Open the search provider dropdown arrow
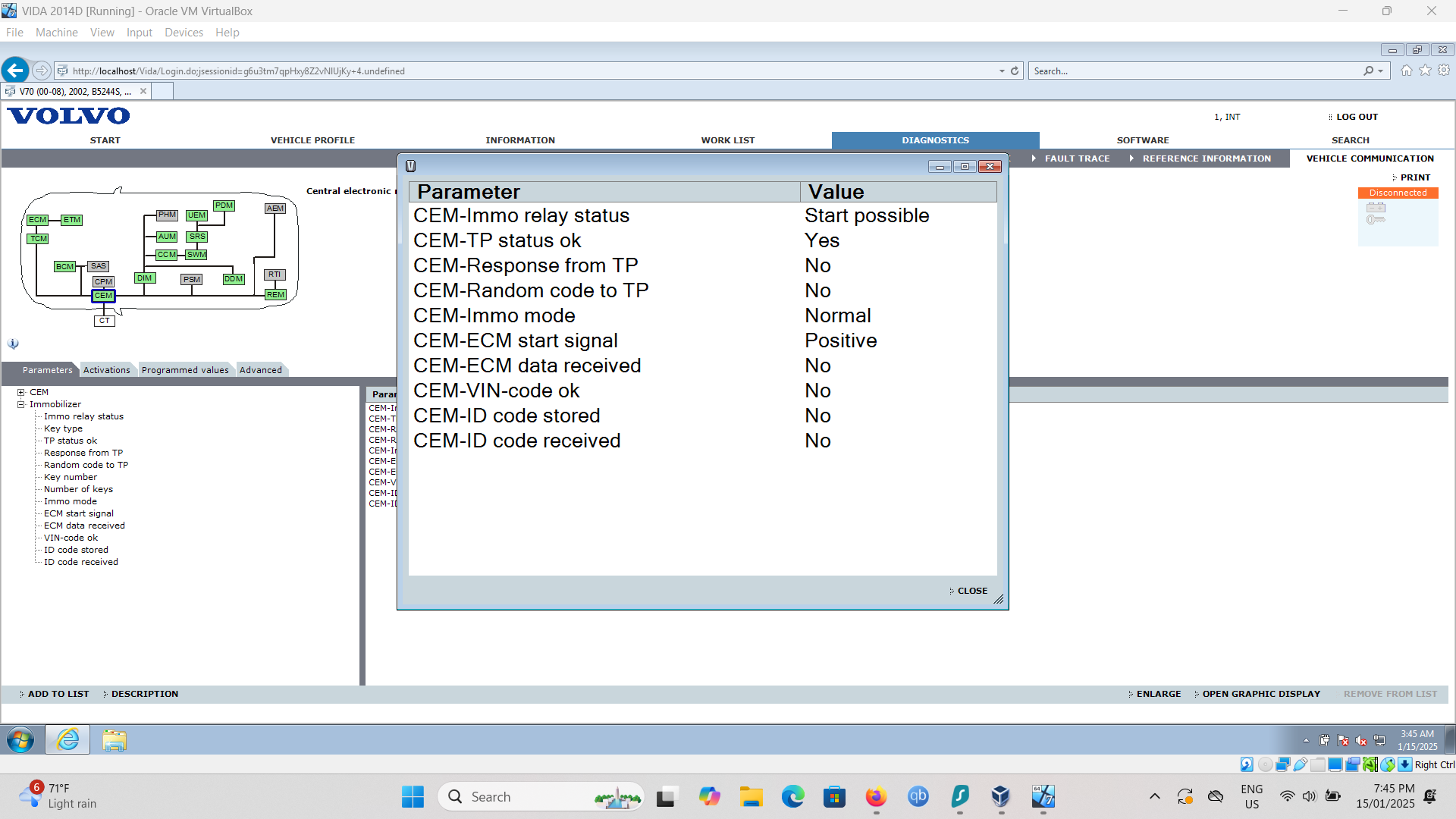Viewport: 1456px width, 819px height. point(1381,71)
